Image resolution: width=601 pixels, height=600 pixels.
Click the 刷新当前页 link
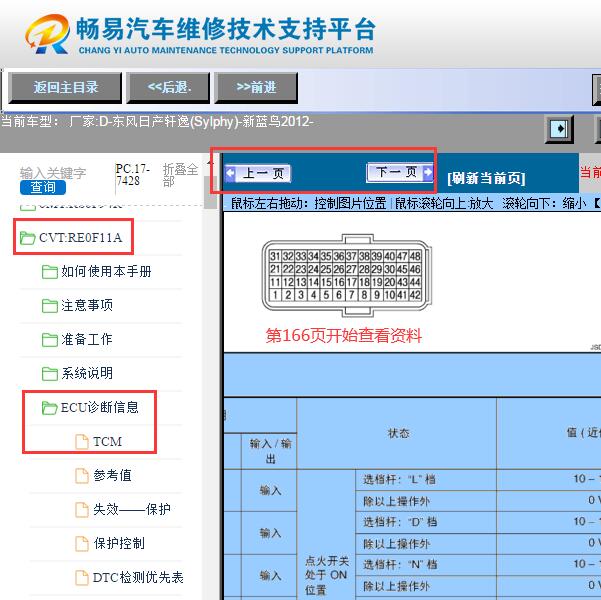pyautogui.click(x=486, y=178)
